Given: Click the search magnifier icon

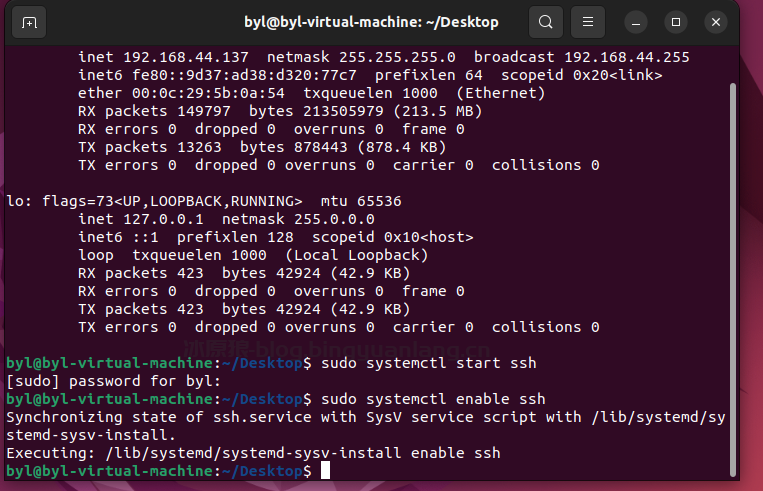Looking at the screenshot, I should 545,22.
